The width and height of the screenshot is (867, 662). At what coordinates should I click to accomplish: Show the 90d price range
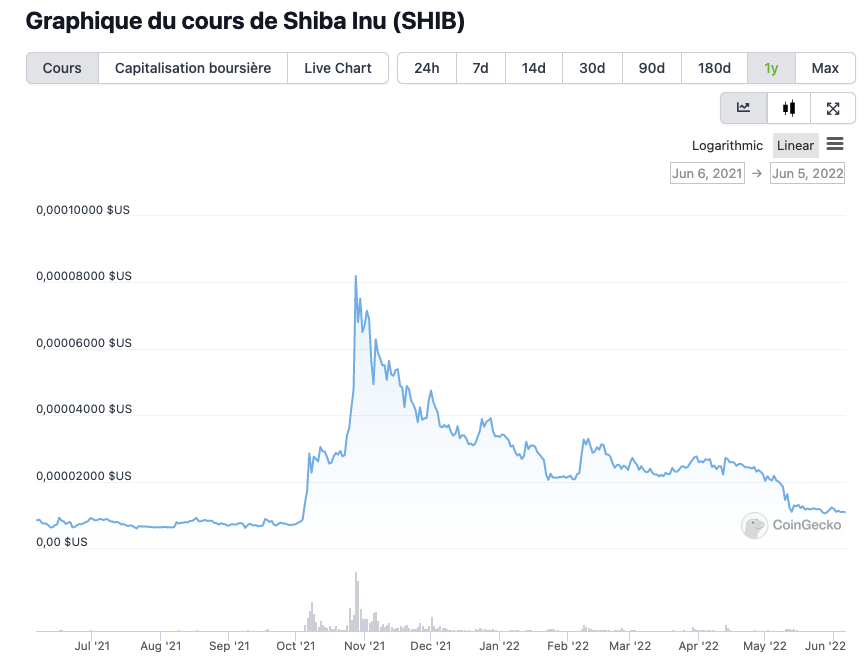652,68
